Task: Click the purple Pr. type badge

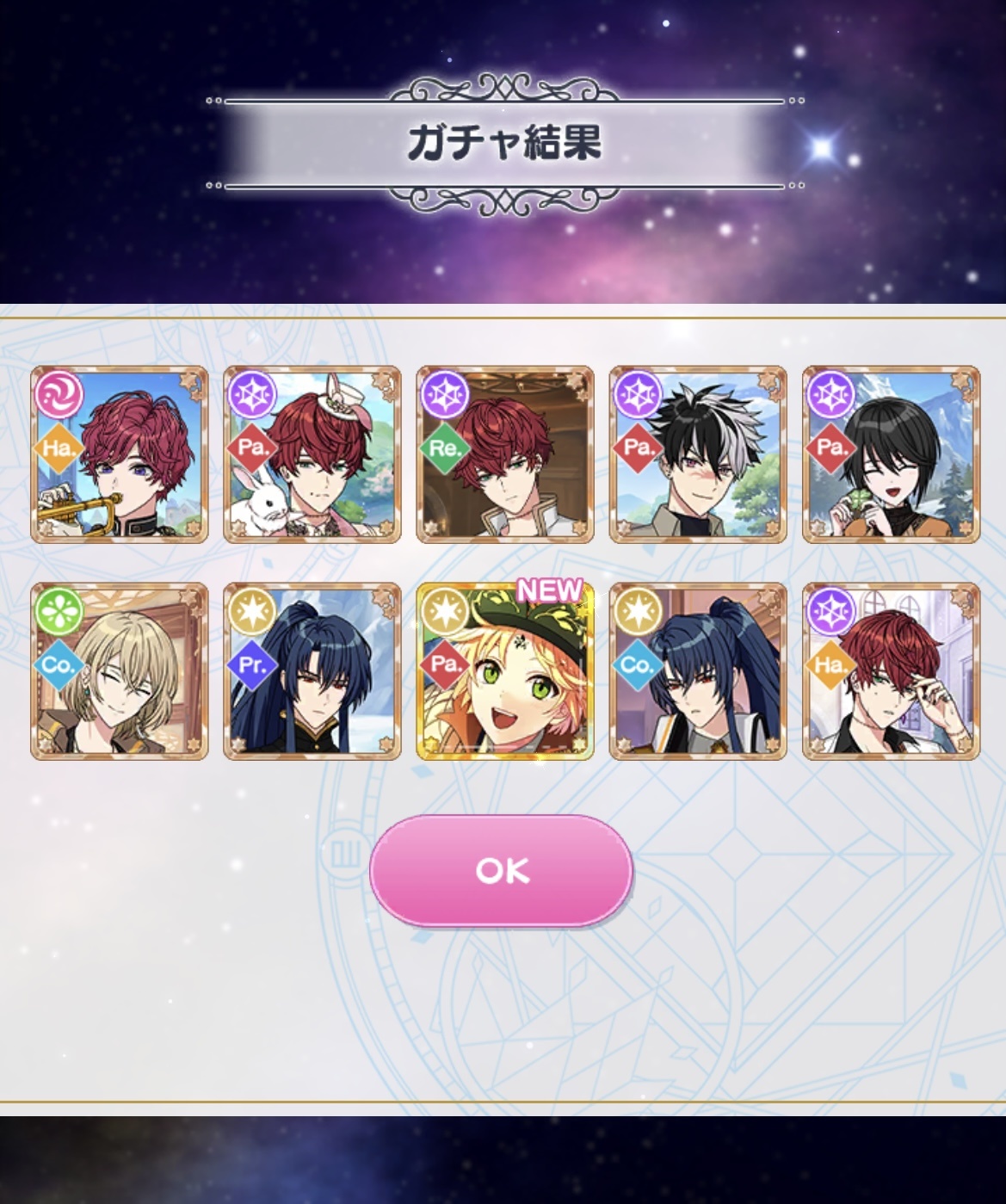Action: pos(251,664)
